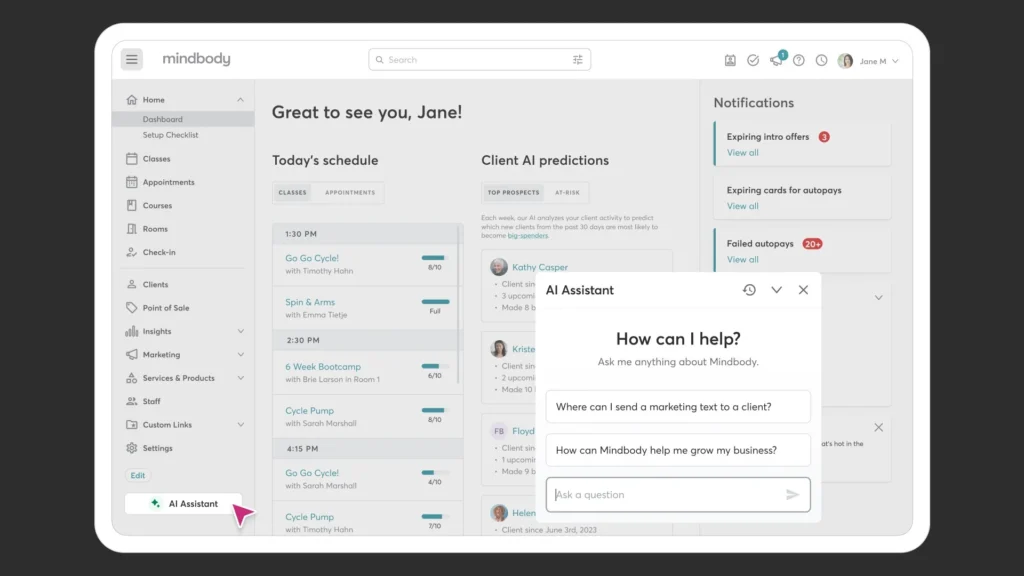The image size is (1024, 576).
Task: Open AI Assistant chat history
Action: click(749, 290)
